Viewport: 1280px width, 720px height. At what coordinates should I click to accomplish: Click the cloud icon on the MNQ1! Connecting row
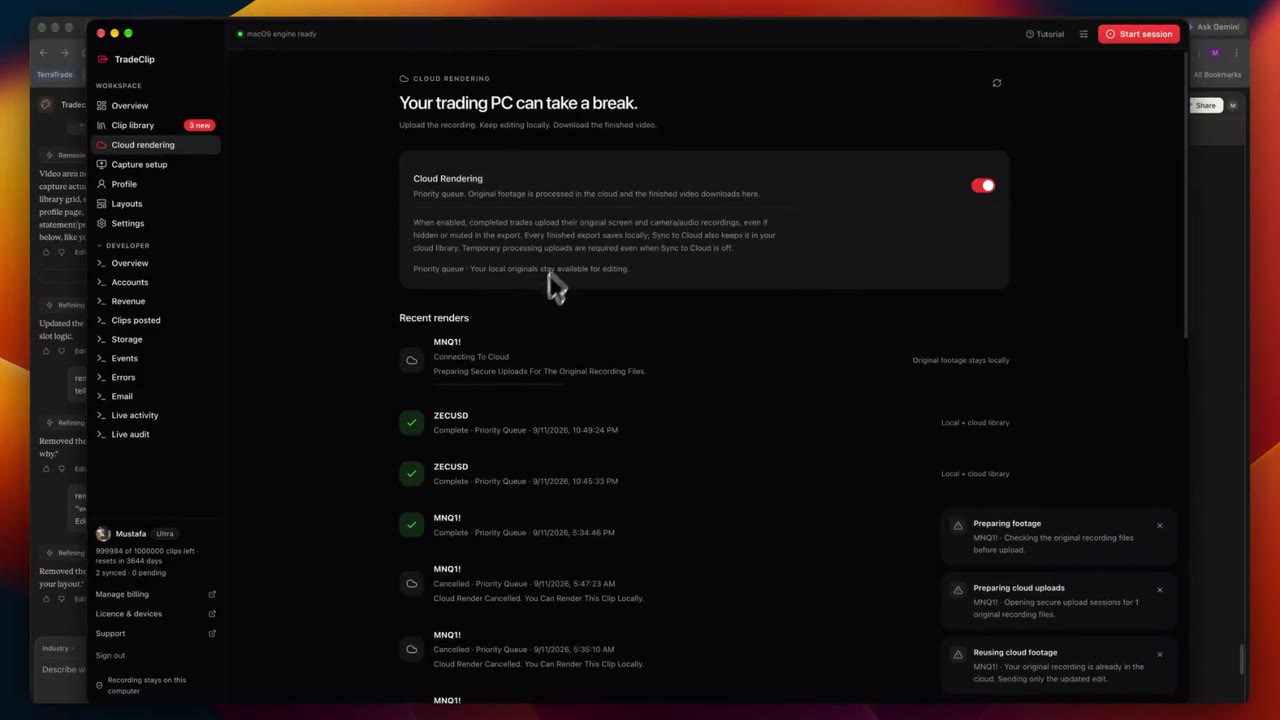click(411, 360)
